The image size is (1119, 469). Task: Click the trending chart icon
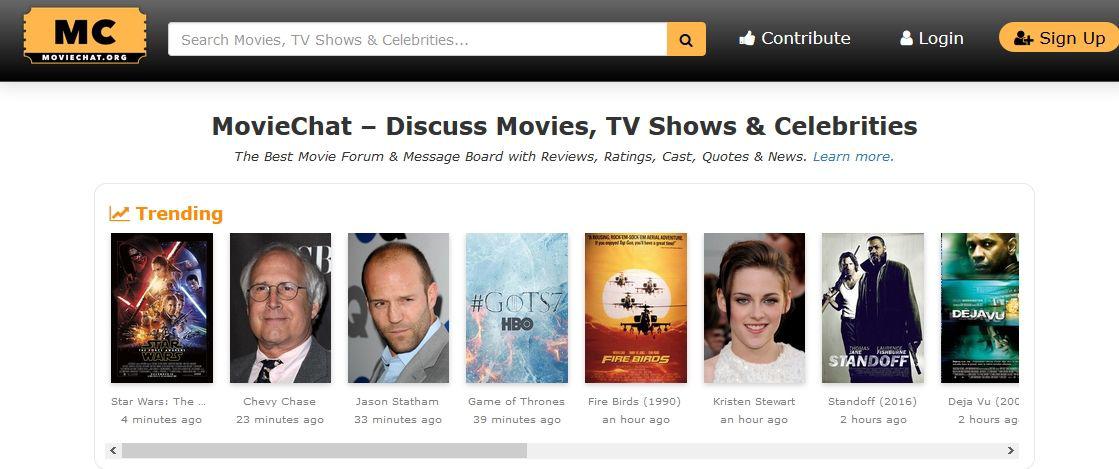tap(119, 213)
